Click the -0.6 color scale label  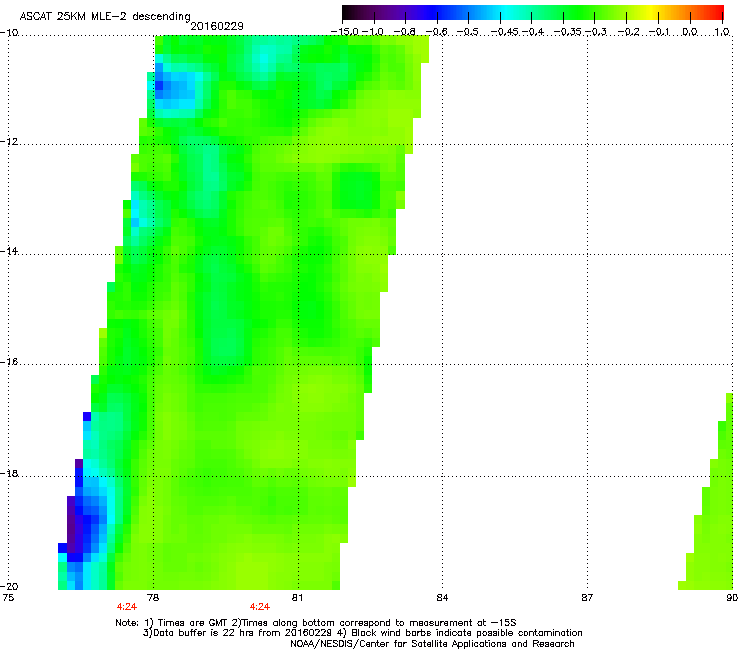coord(436,32)
